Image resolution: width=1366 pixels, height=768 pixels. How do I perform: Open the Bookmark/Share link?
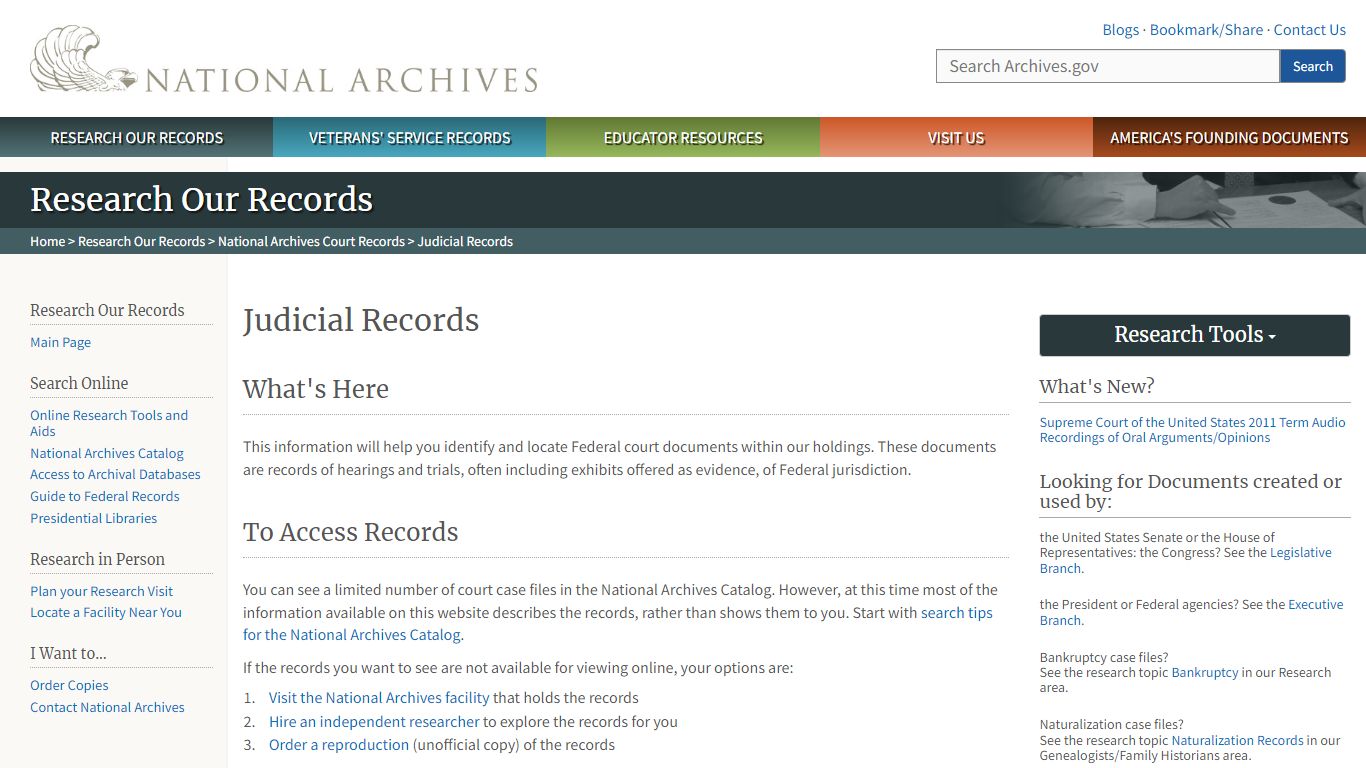(1206, 30)
